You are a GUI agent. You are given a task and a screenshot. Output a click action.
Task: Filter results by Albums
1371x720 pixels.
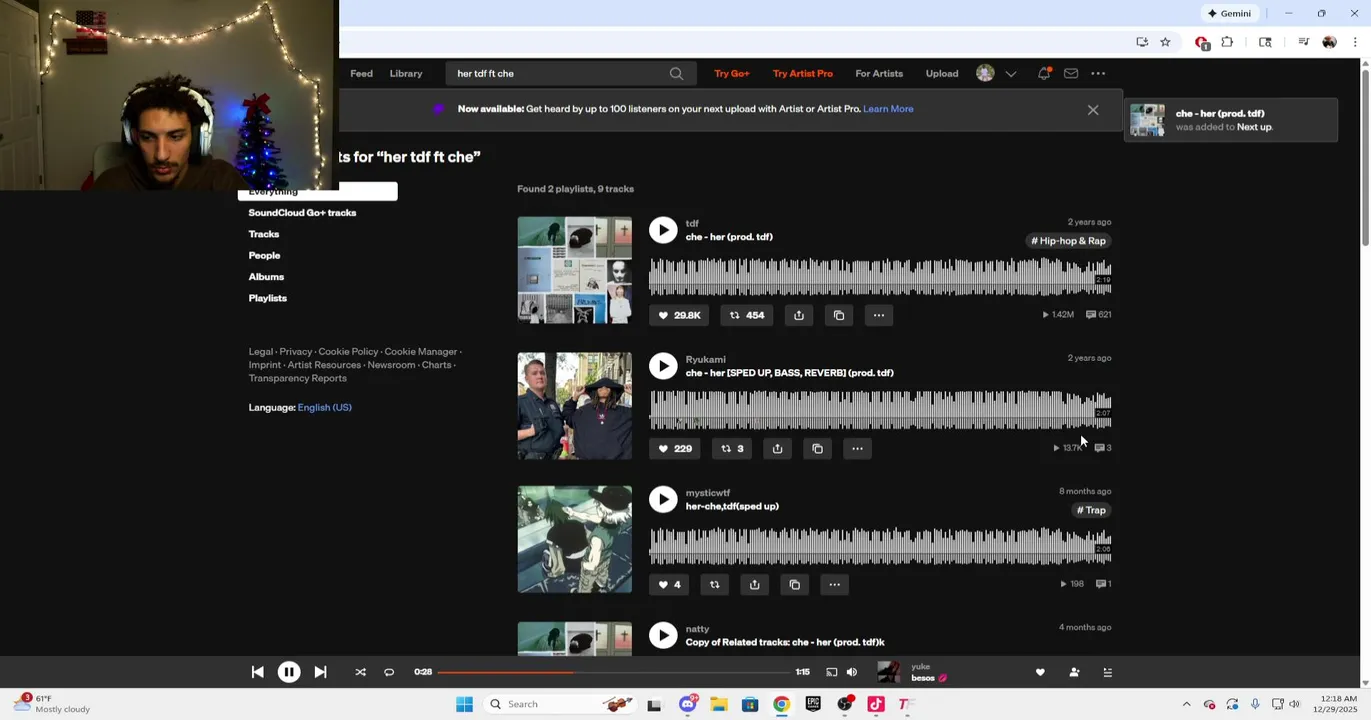[x=266, y=277]
